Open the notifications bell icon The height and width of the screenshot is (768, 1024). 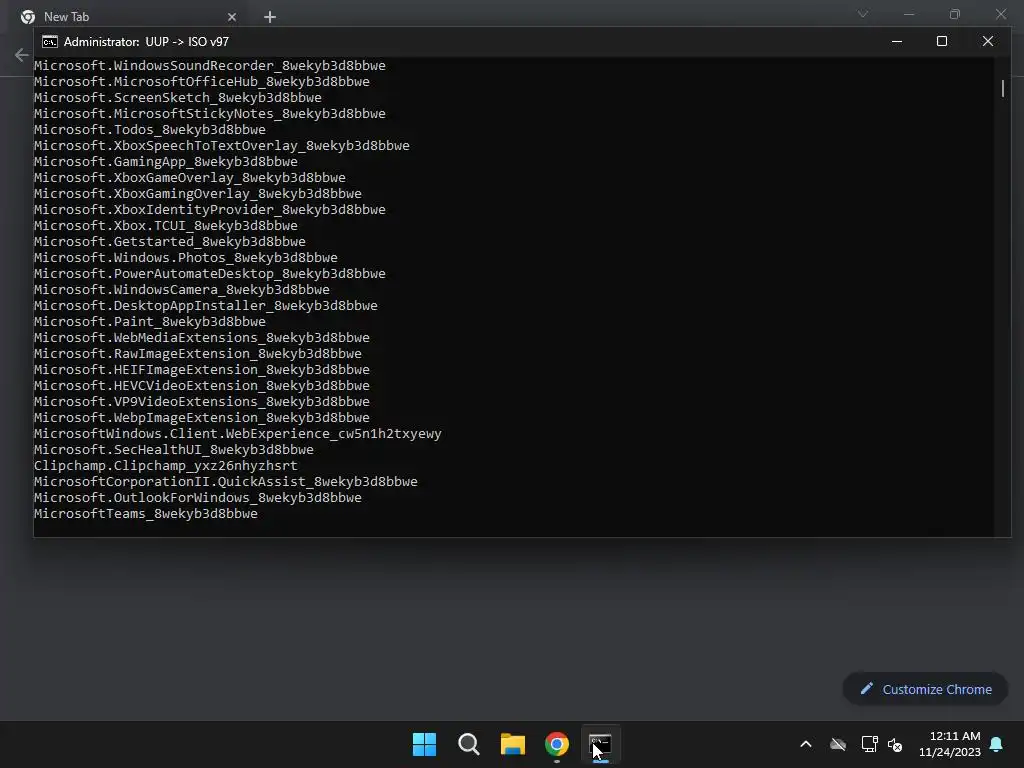(x=997, y=744)
